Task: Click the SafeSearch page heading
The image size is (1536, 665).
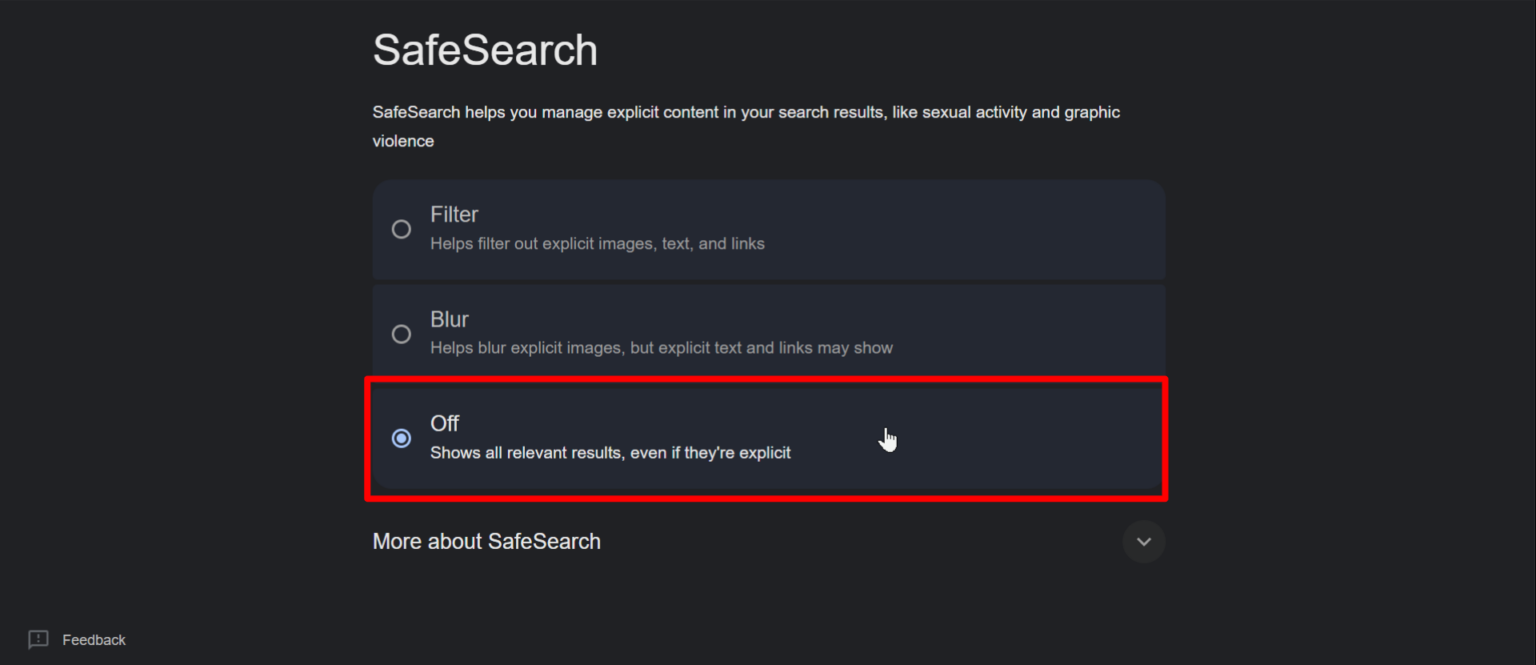Action: [x=485, y=49]
